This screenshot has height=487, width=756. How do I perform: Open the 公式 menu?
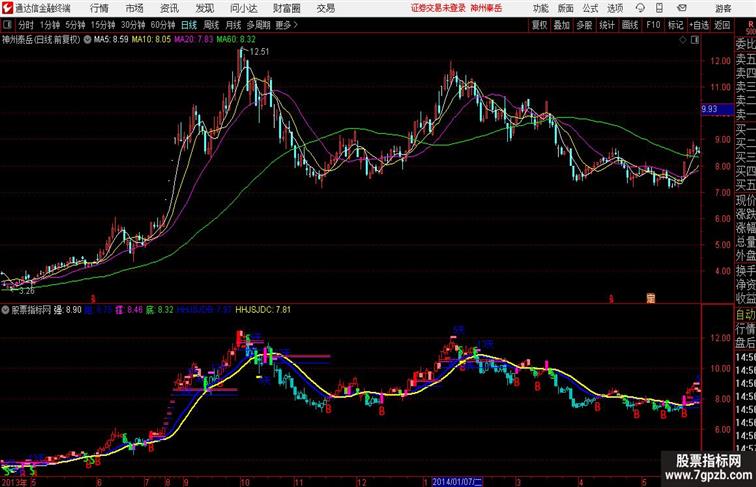click(590, 8)
